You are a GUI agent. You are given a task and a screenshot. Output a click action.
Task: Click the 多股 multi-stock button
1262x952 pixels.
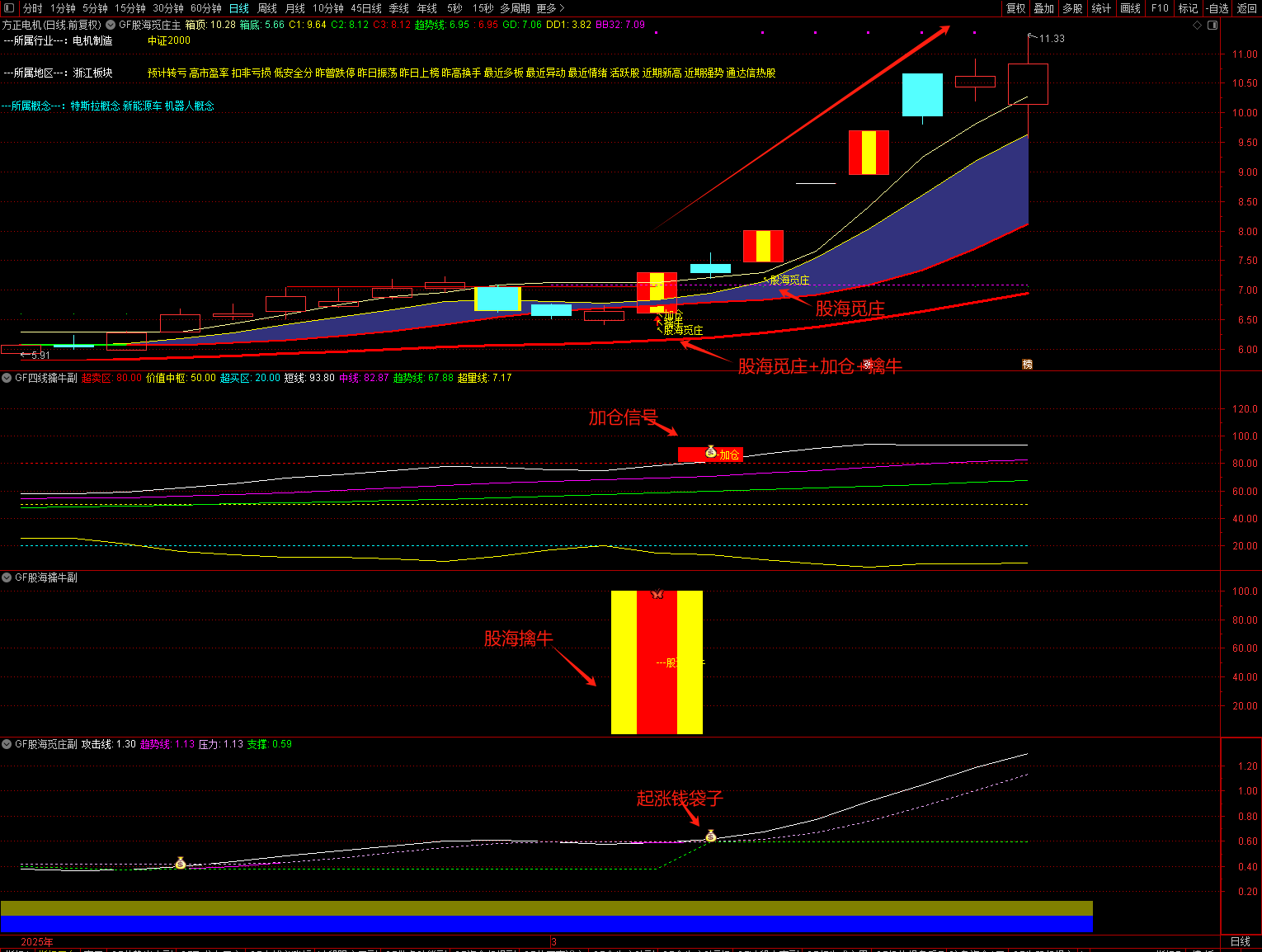(1072, 8)
